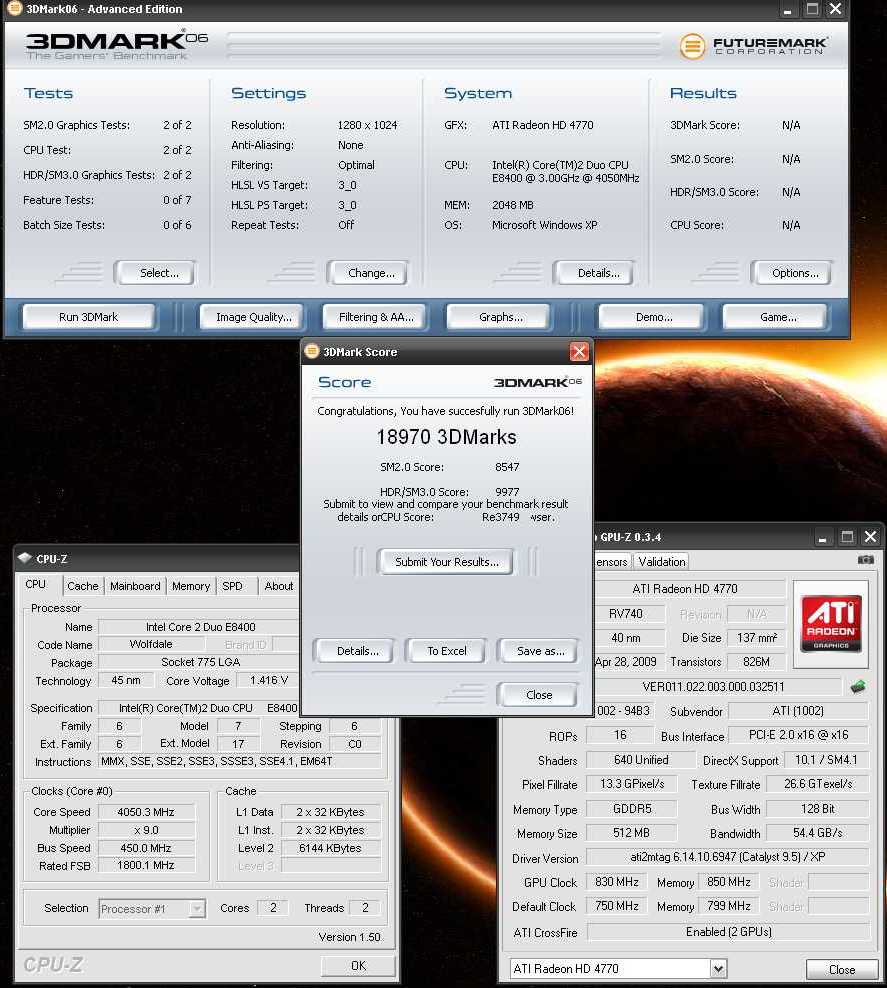
Task: Switch to the CPU tab in CPU-Z
Action: tap(35, 585)
